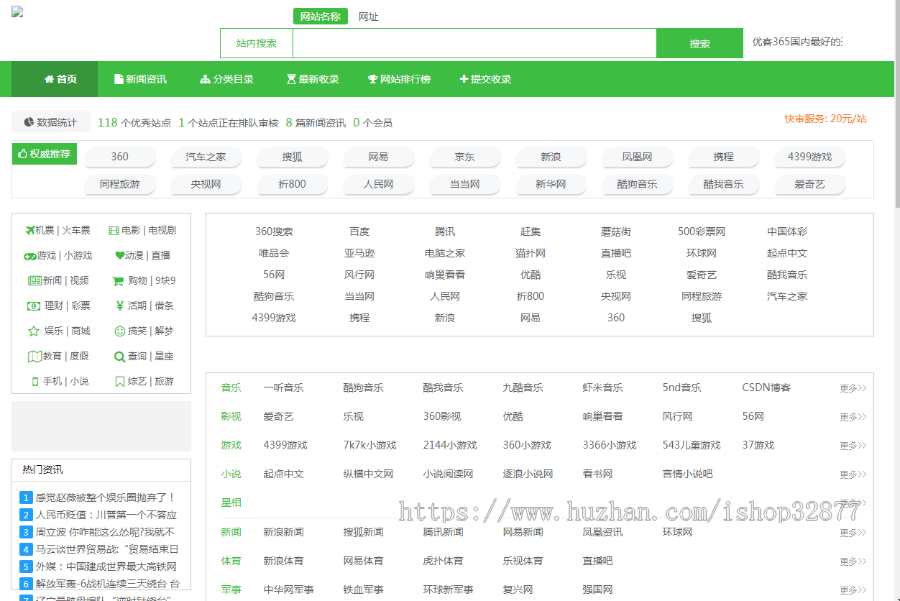
Task: Expand 更多>> in the 体育 row
Action: point(852,562)
